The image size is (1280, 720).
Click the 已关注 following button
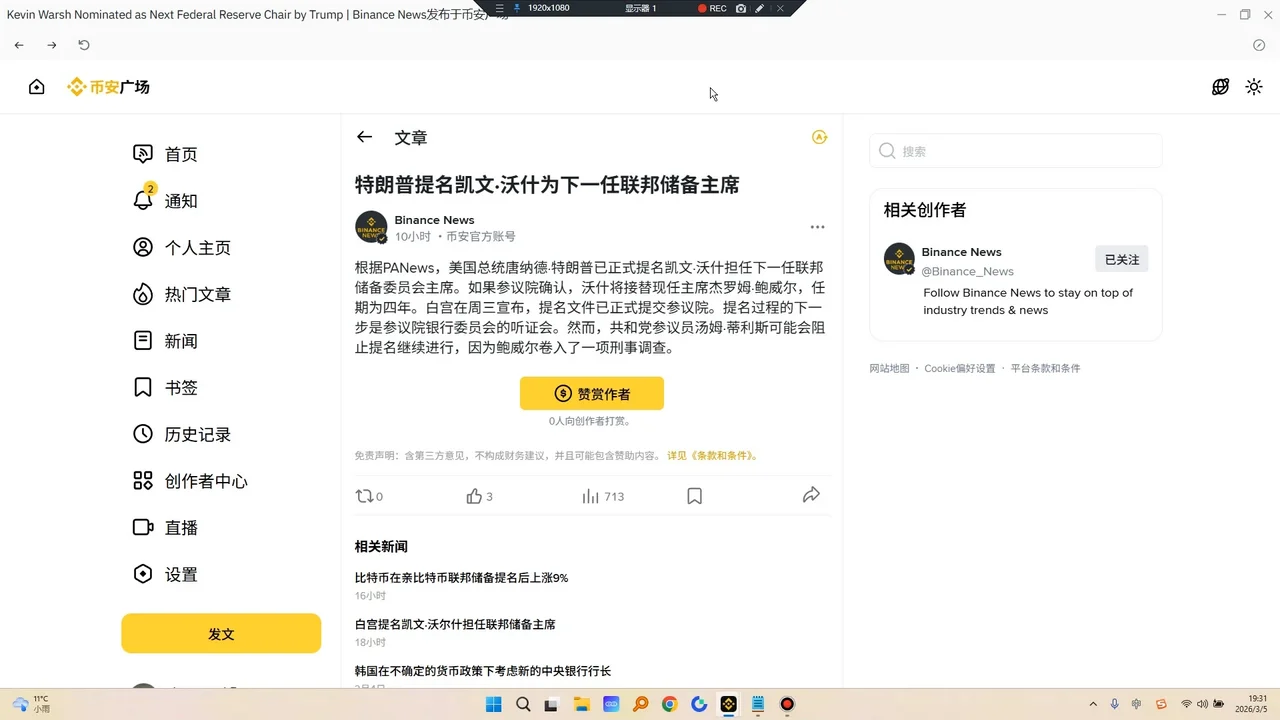click(1121, 259)
